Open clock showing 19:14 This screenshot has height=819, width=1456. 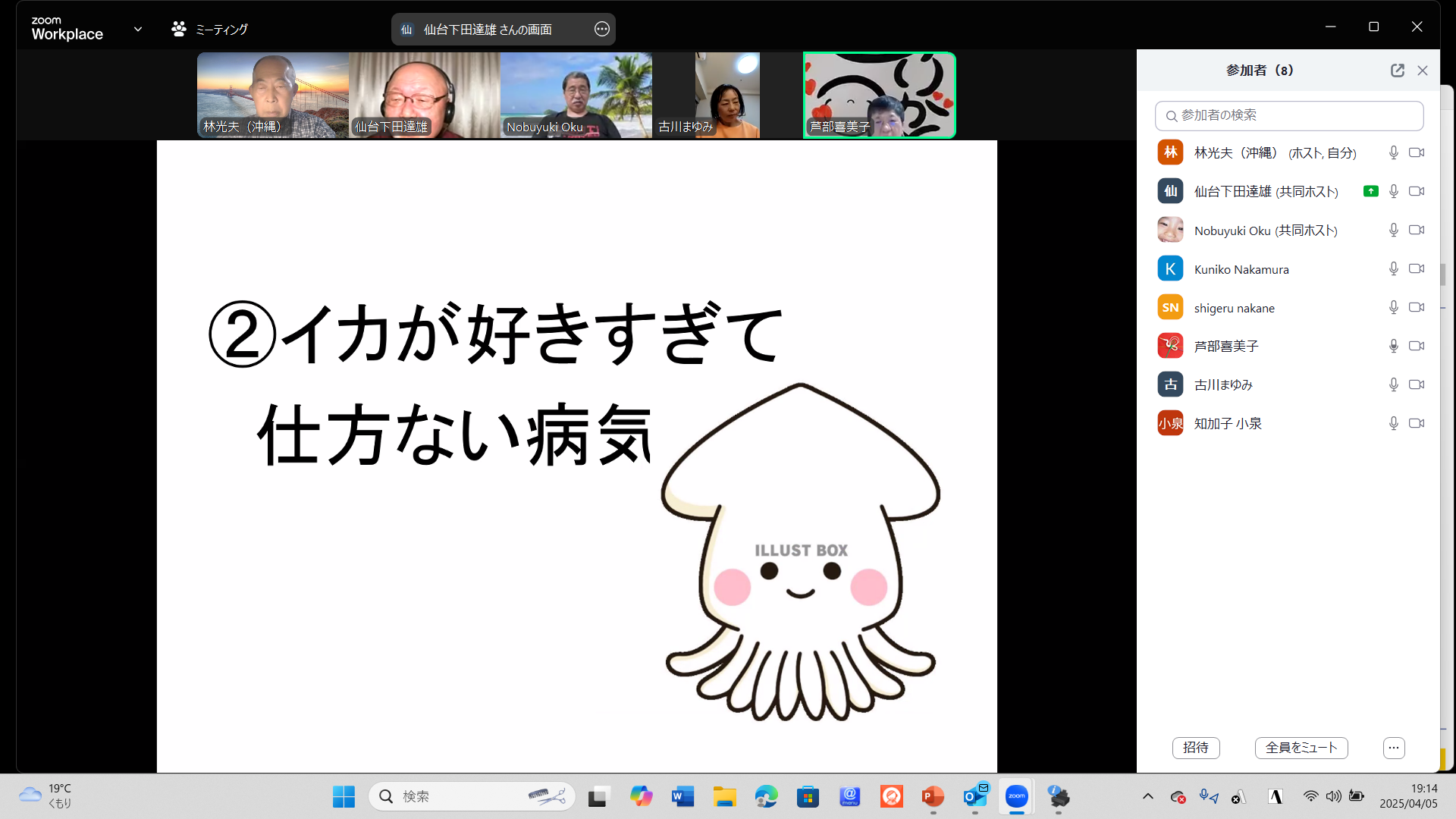[x=1408, y=796]
